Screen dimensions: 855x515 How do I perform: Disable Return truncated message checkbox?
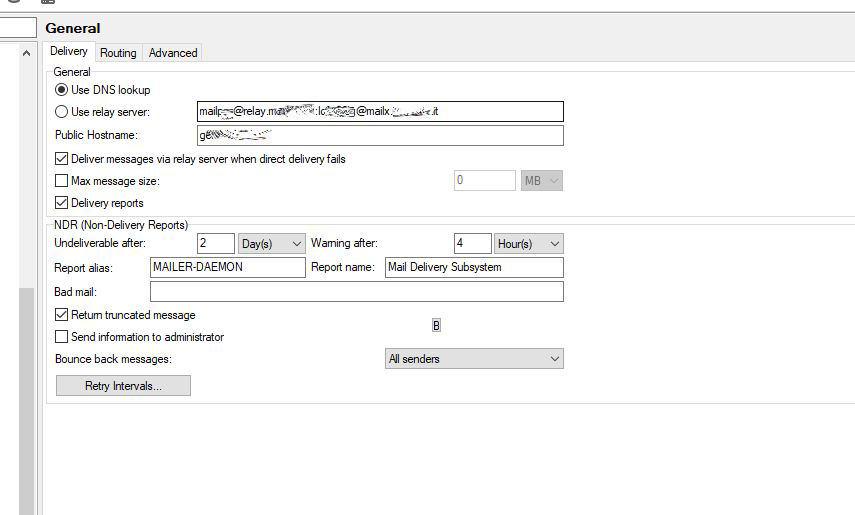click(x=62, y=315)
